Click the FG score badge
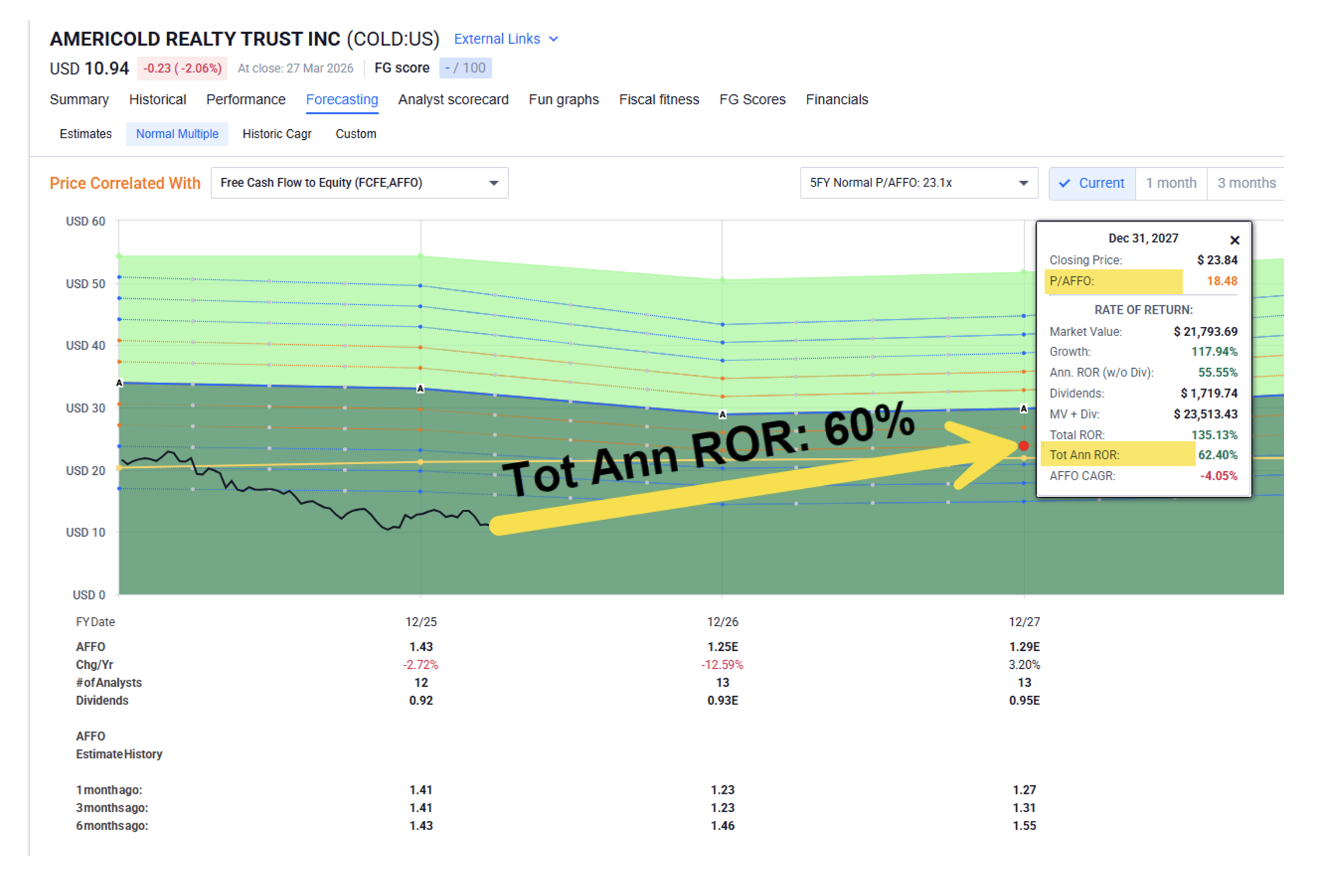The height and width of the screenshot is (896, 1339). 465,68
